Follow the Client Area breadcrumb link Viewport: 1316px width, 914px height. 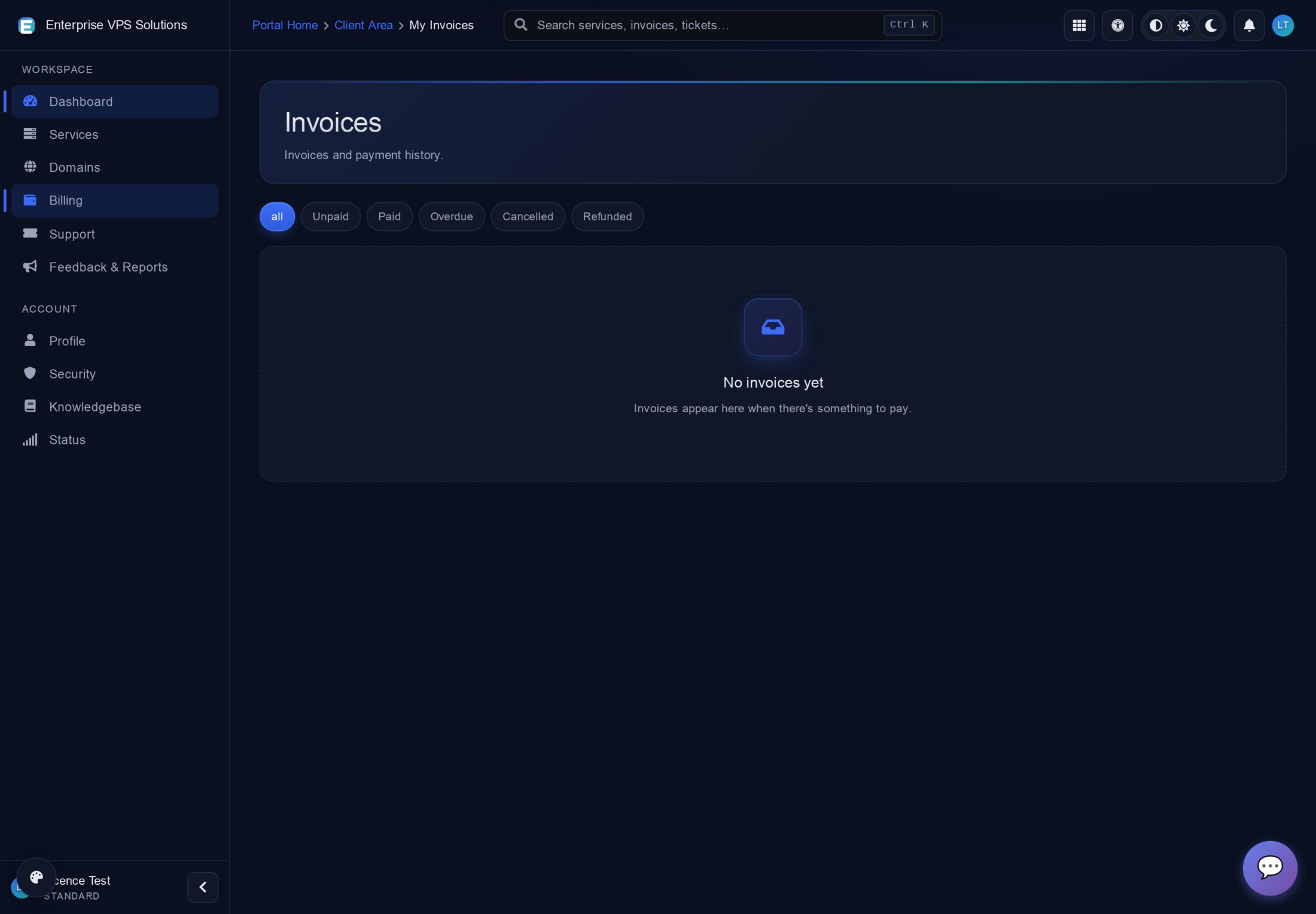363,25
